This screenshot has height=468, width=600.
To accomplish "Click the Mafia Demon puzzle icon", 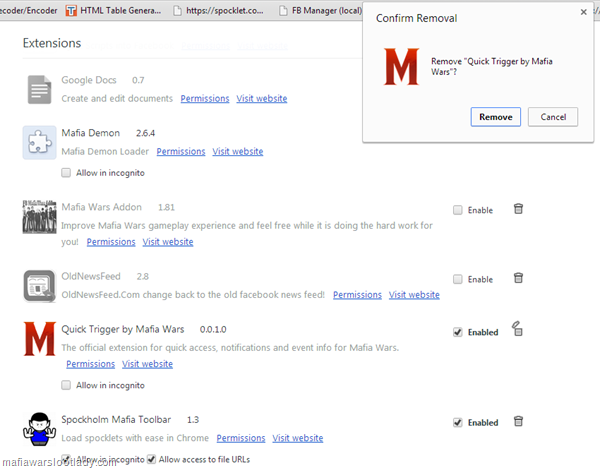I will [x=39, y=142].
